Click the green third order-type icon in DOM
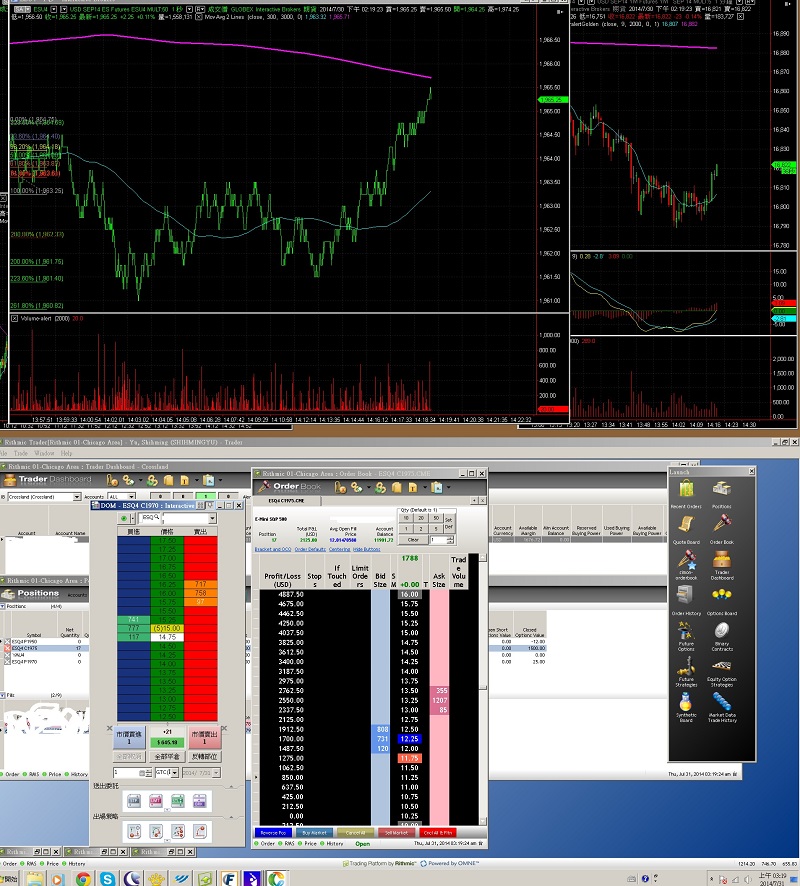 tap(178, 801)
